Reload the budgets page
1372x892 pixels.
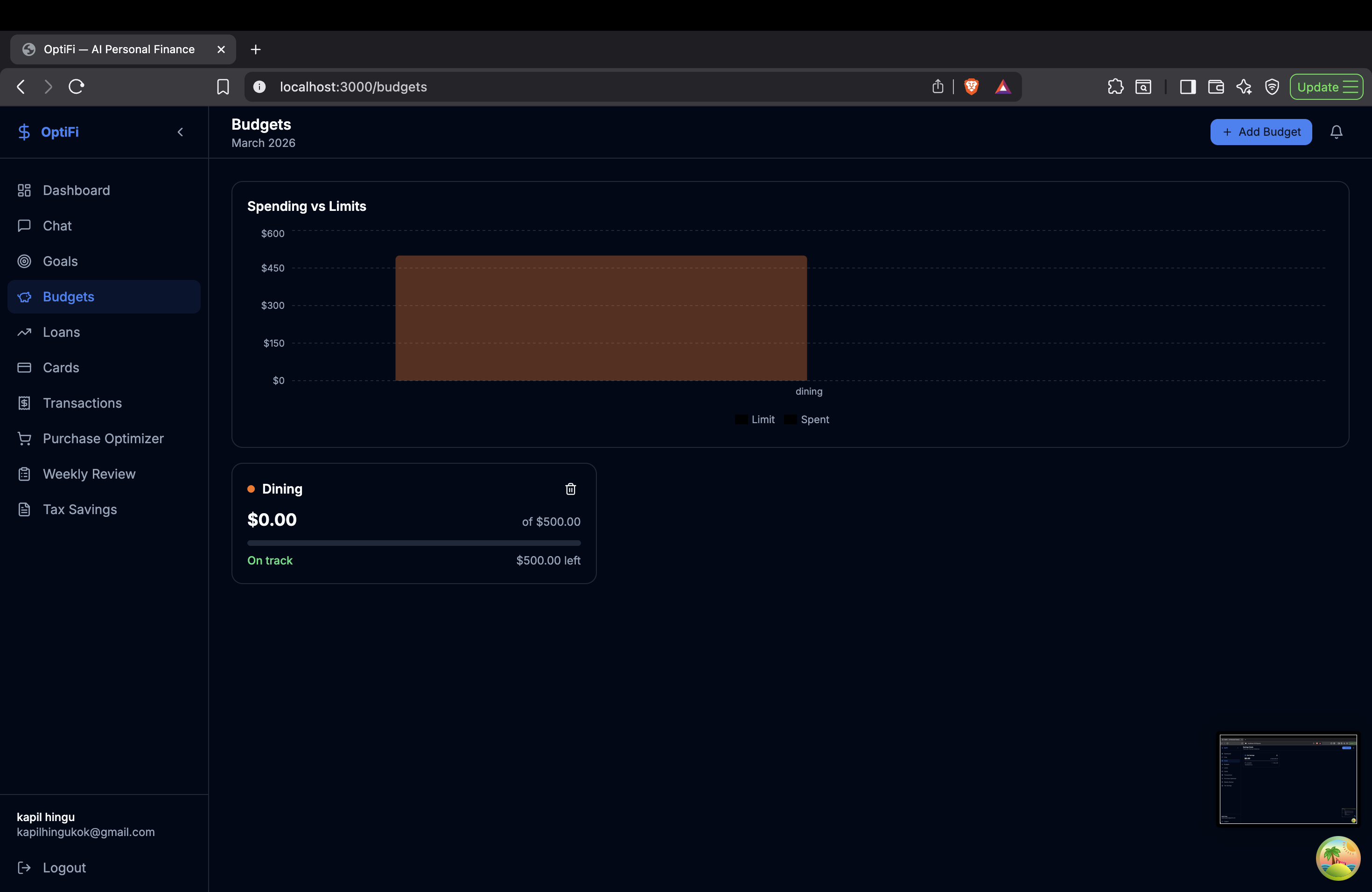[x=77, y=86]
